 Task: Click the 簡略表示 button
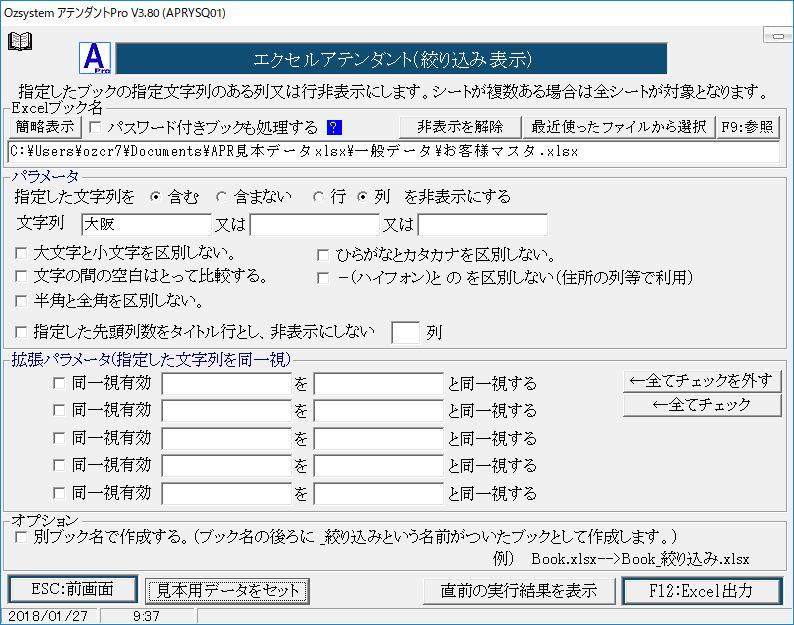click(x=45, y=127)
